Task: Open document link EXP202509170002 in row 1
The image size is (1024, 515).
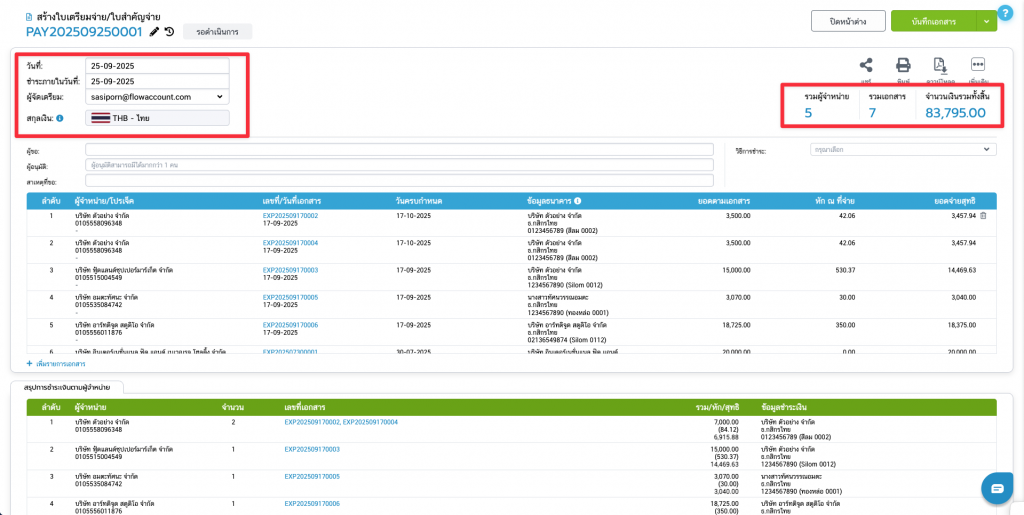Action: [x=290, y=216]
